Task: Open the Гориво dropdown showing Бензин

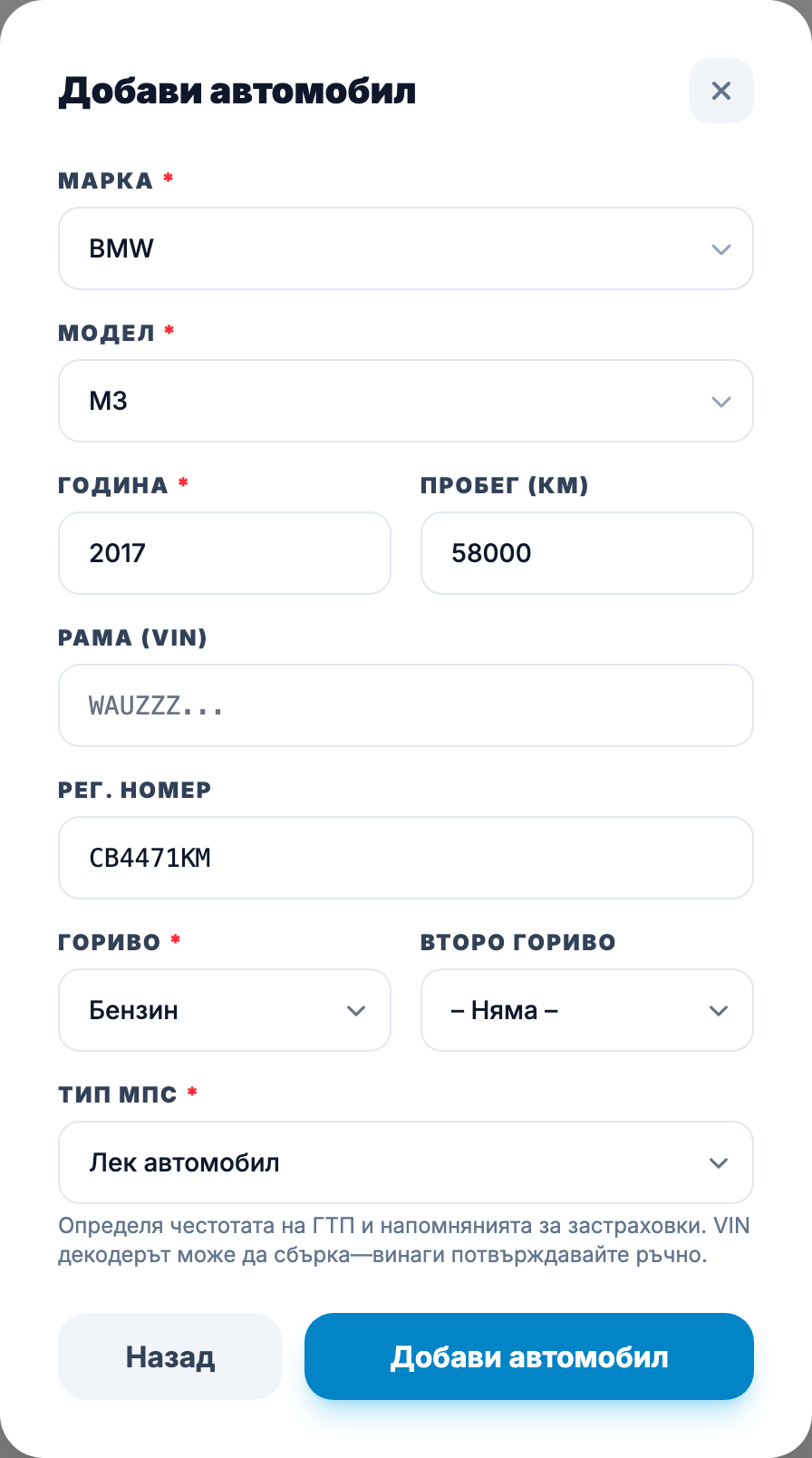Action: coord(225,1010)
